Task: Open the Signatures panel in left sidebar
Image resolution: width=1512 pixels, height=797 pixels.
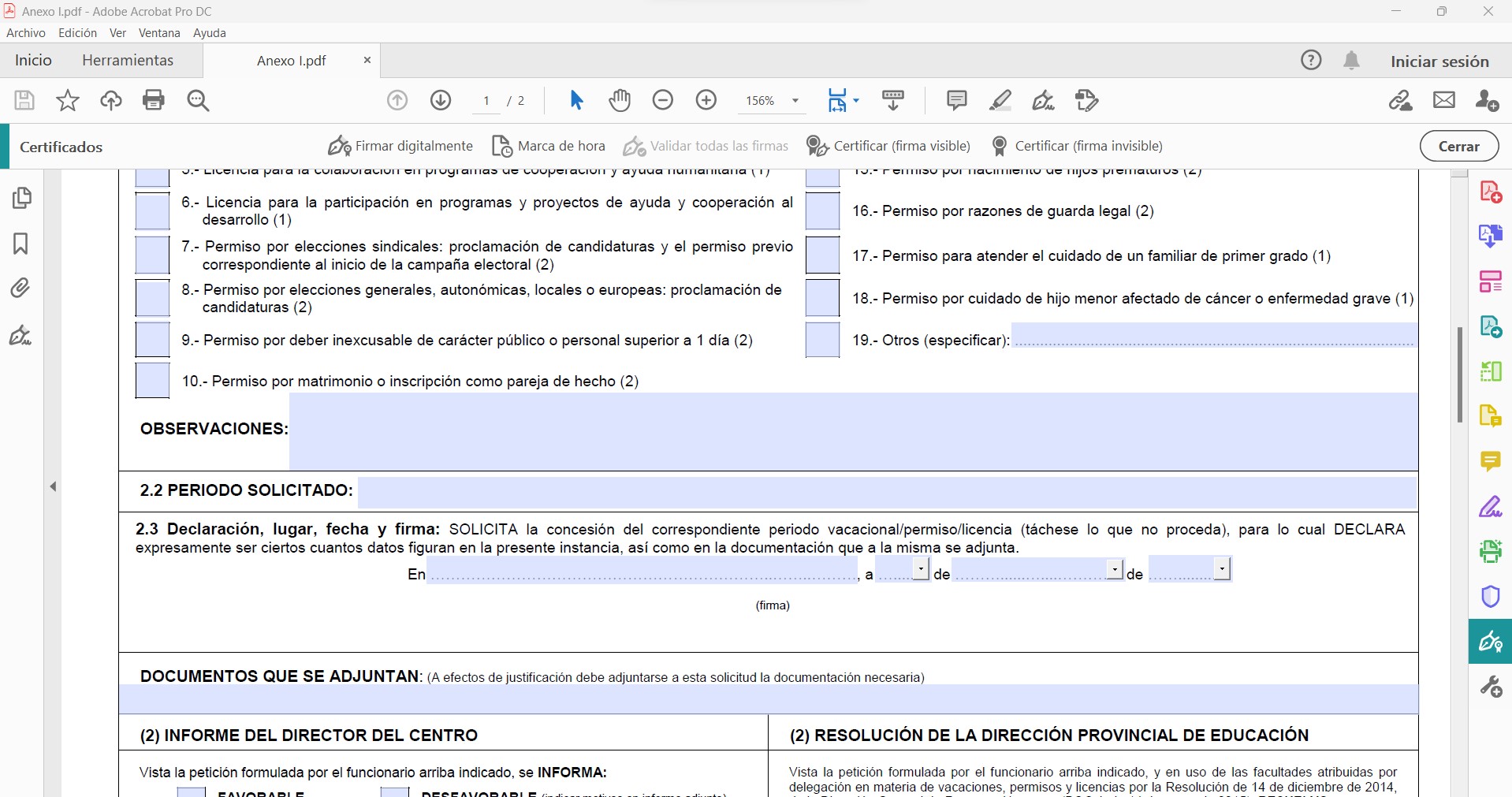Action: pos(20,336)
